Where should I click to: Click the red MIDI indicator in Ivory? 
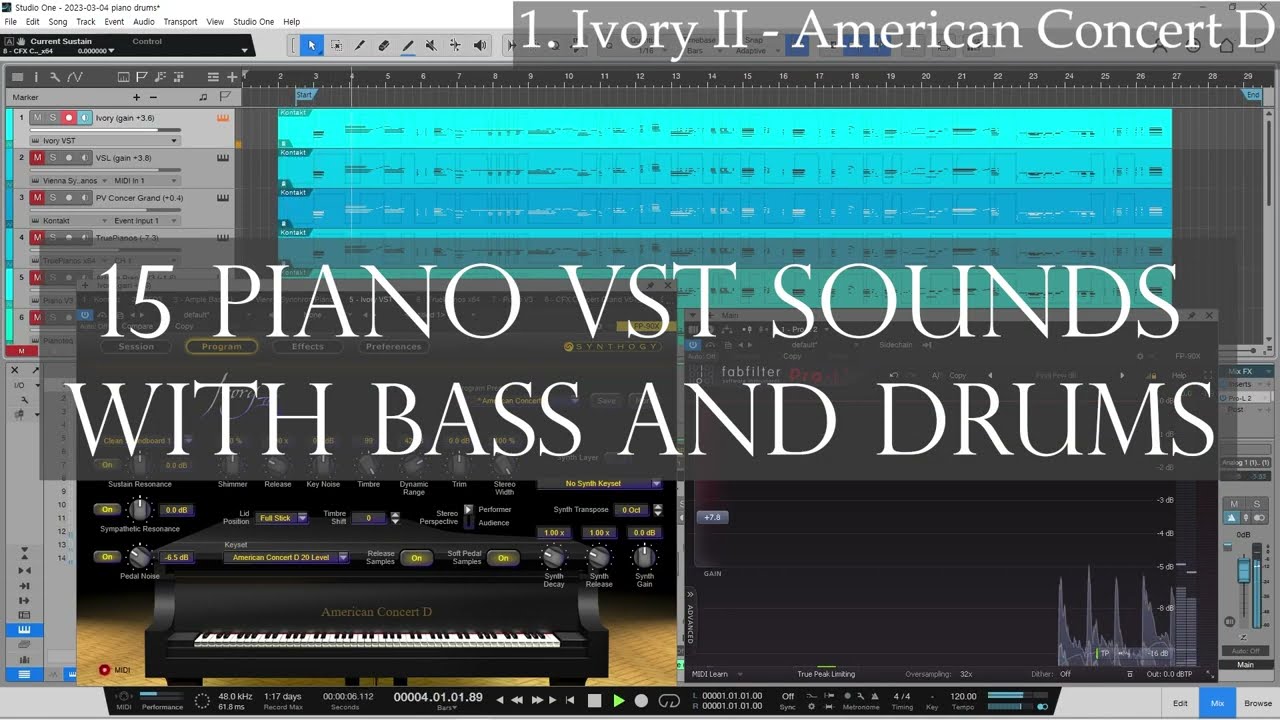pyautogui.click(x=104, y=670)
